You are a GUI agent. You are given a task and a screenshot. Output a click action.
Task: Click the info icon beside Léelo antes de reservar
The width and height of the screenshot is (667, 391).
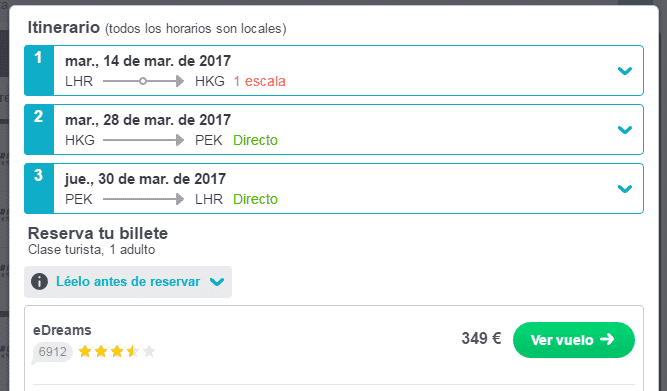click(39, 282)
